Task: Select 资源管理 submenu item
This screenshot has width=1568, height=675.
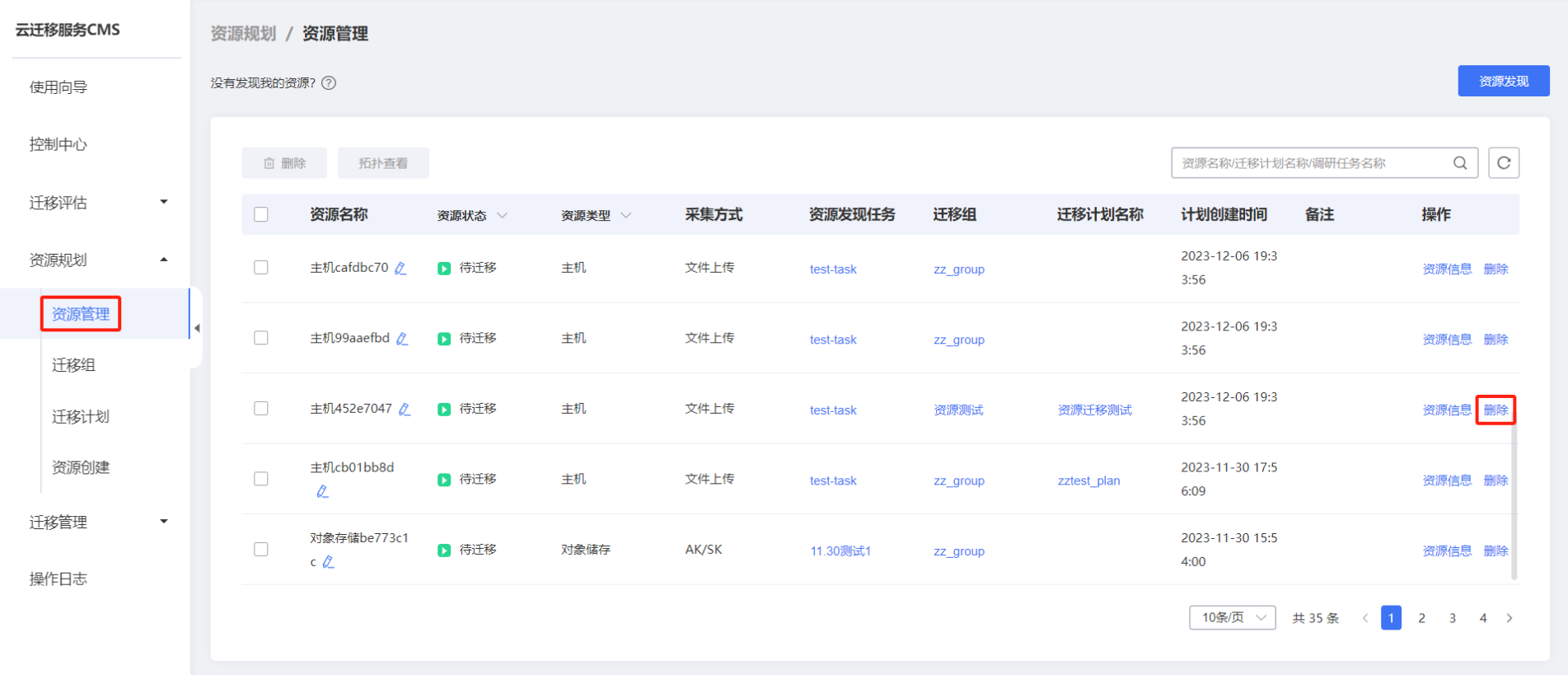Action: point(81,314)
